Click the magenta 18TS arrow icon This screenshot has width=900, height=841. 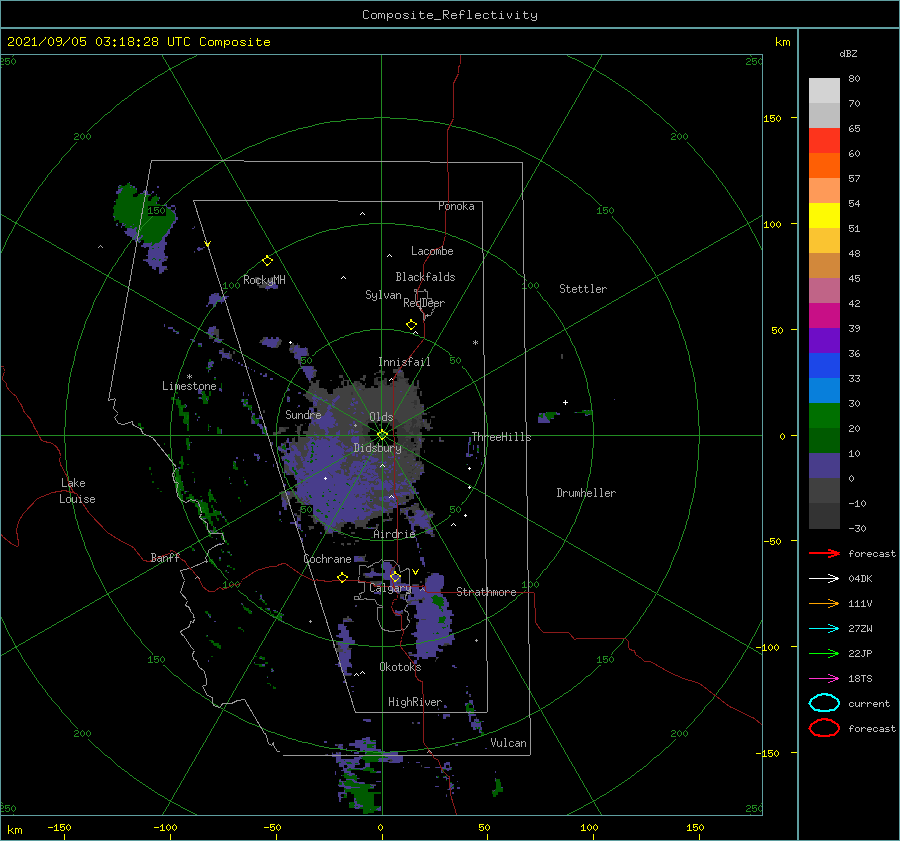point(824,679)
